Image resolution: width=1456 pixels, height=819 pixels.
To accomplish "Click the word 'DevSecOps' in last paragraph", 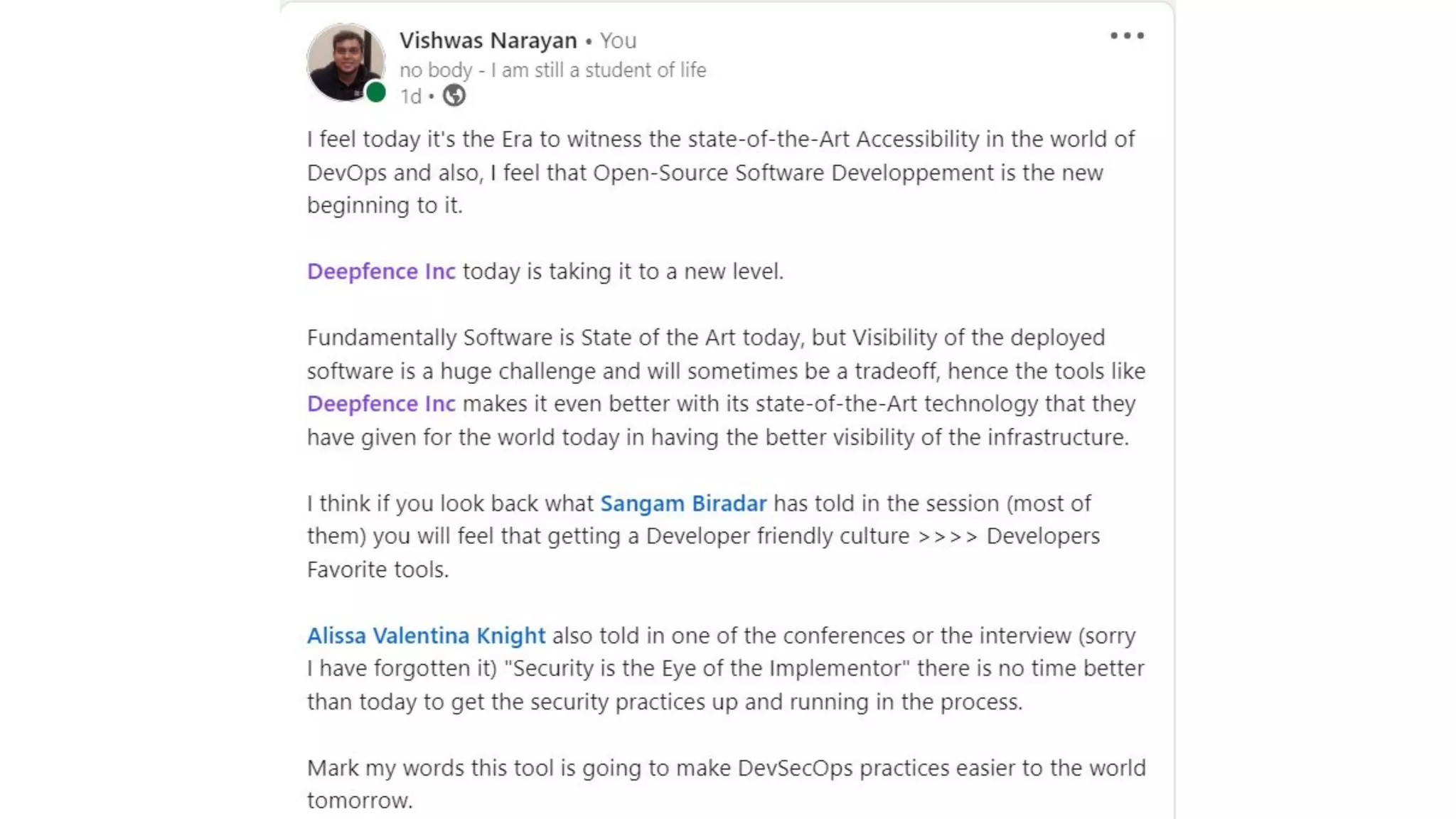I will click(795, 768).
